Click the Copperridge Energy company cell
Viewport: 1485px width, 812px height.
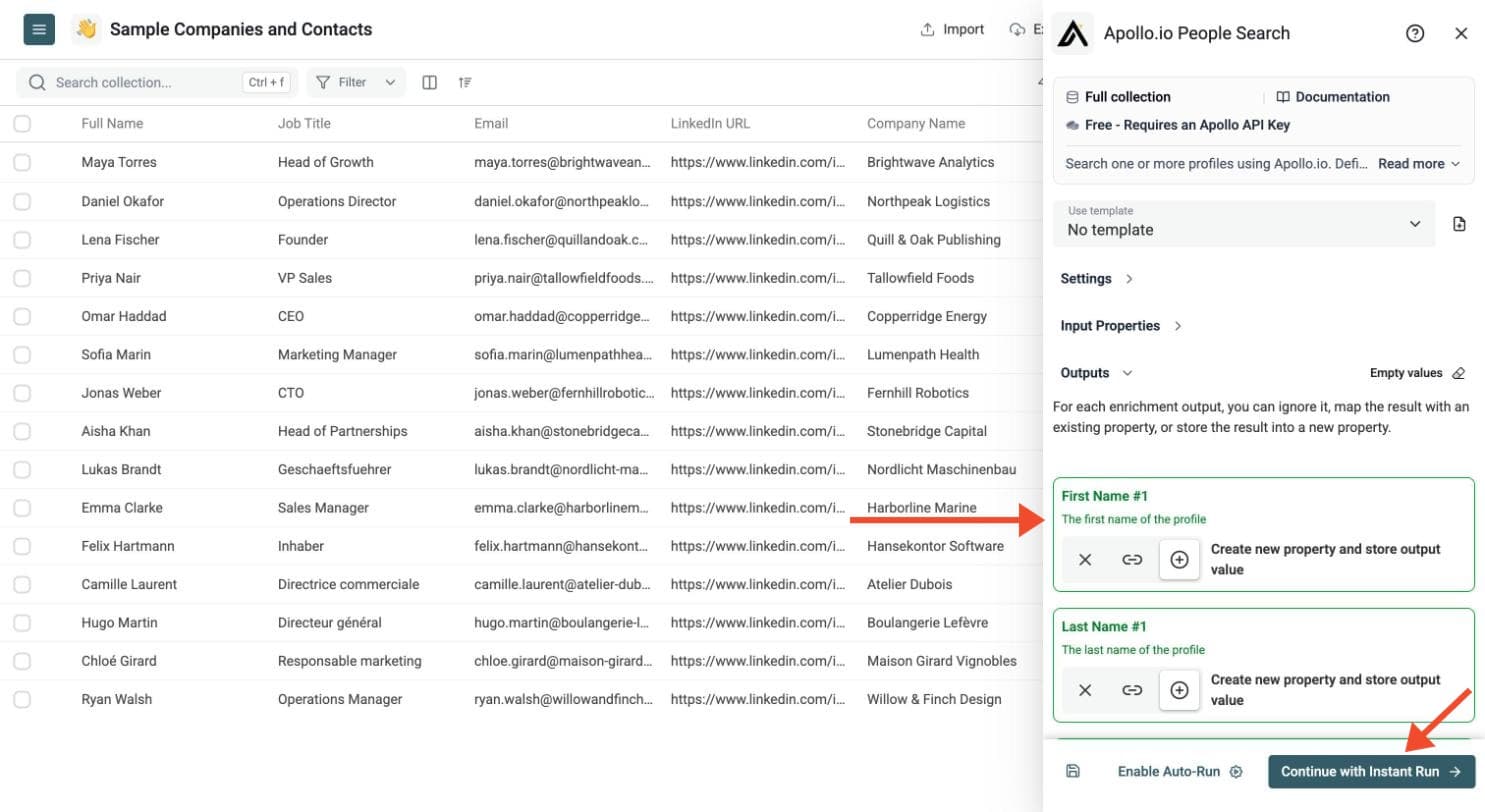tap(927, 316)
